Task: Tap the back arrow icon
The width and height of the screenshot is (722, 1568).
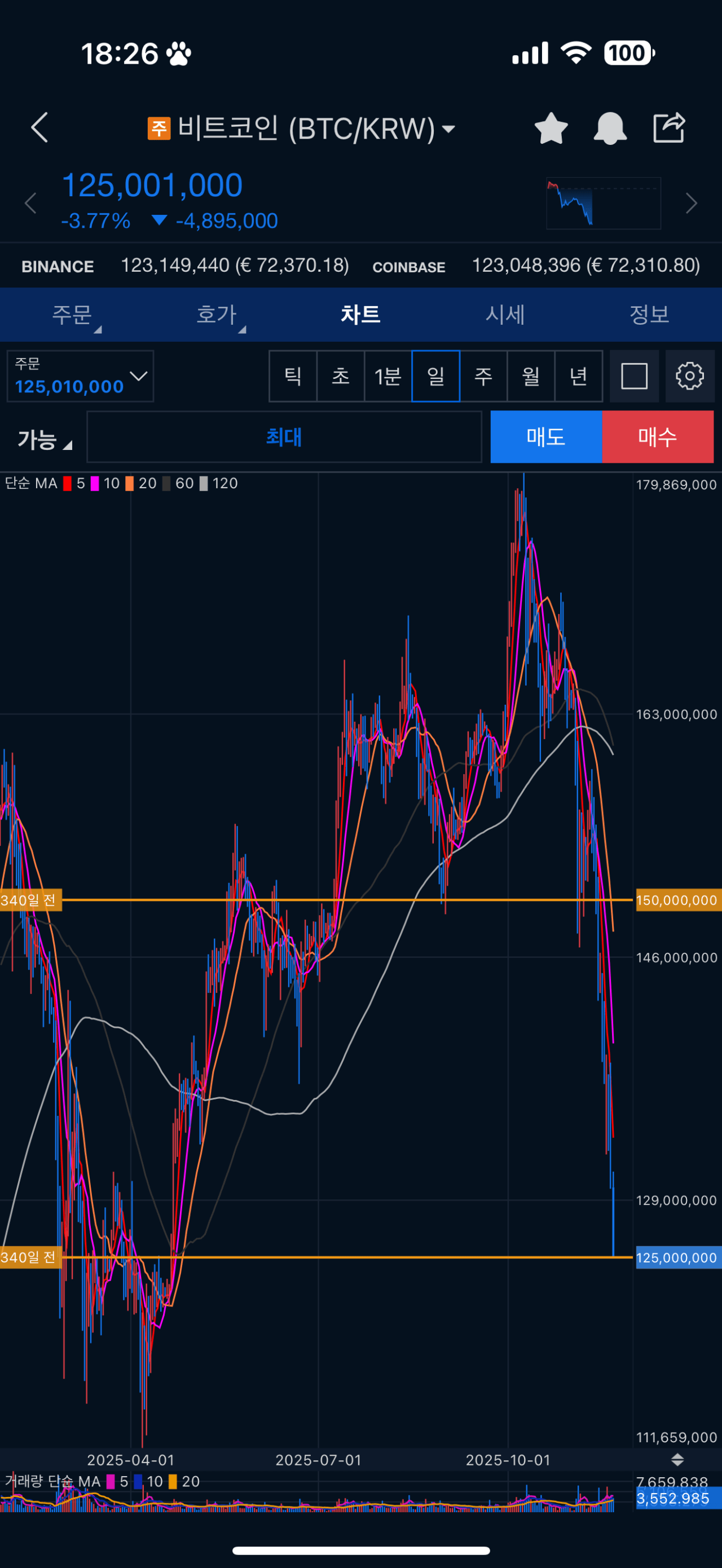Action: (x=39, y=128)
